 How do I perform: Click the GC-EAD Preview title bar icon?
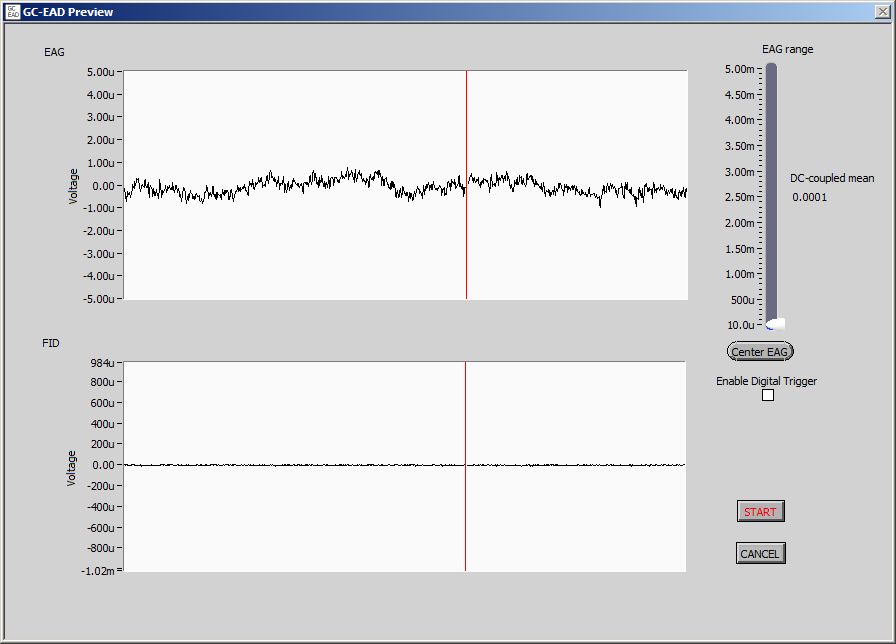tap(13, 11)
